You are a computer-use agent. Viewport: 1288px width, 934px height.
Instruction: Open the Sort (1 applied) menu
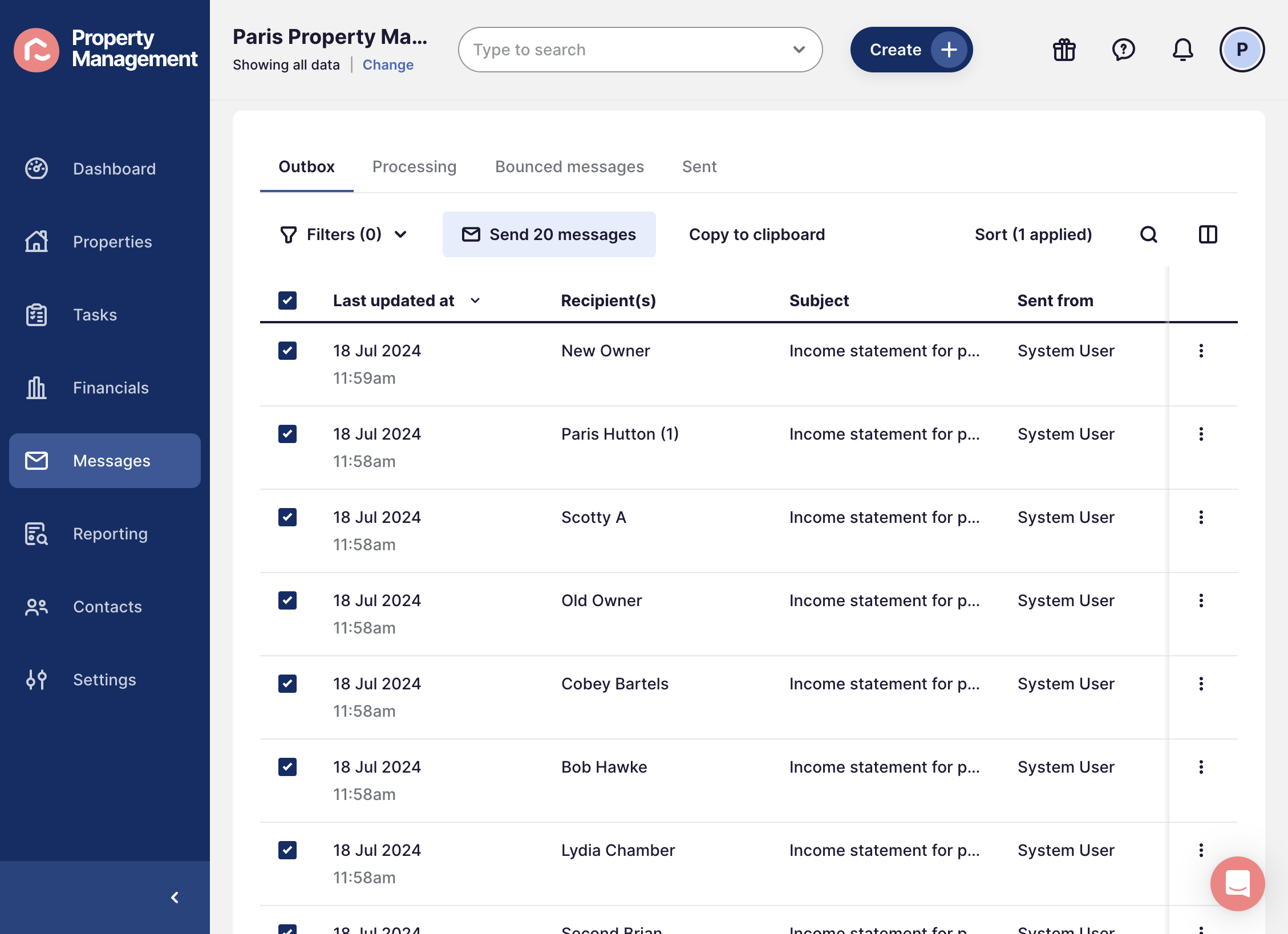tap(1034, 234)
